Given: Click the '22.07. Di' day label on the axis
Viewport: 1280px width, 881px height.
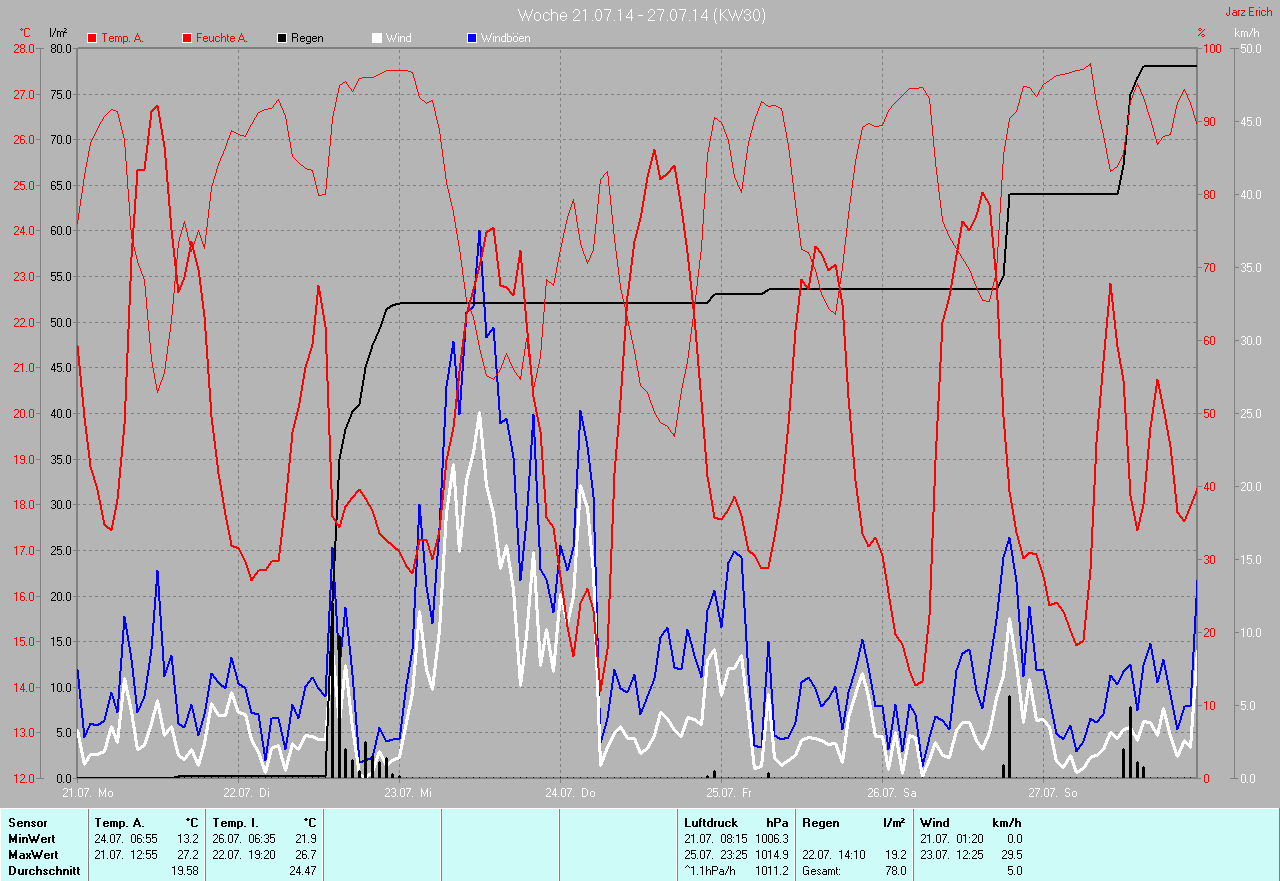Looking at the screenshot, I should [x=248, y=793].
